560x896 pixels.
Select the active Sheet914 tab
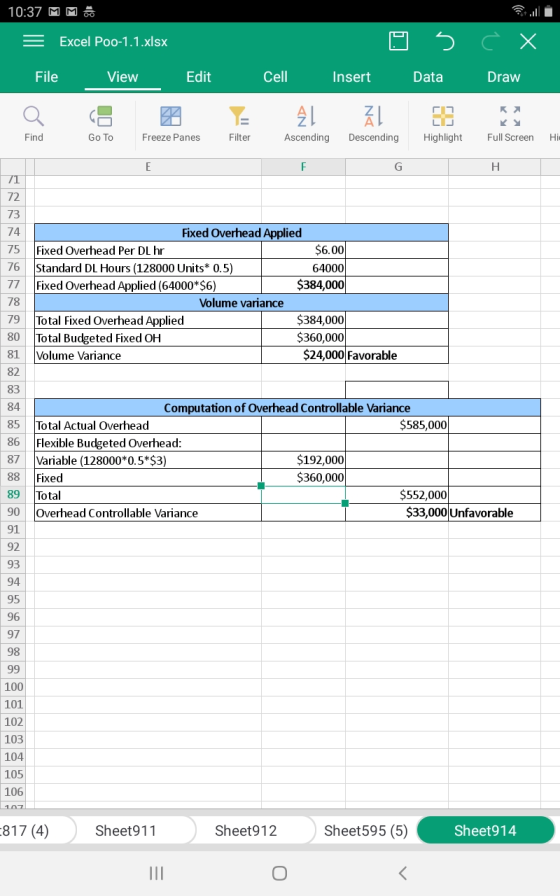pos(485,830)
